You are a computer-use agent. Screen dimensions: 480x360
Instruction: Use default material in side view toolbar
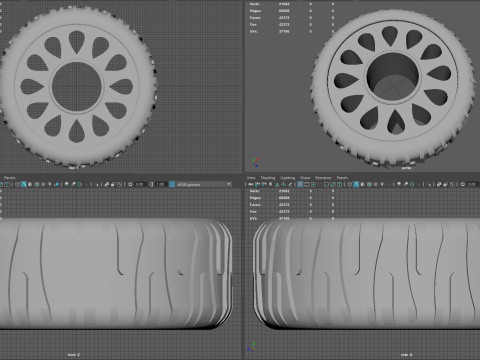362,184
